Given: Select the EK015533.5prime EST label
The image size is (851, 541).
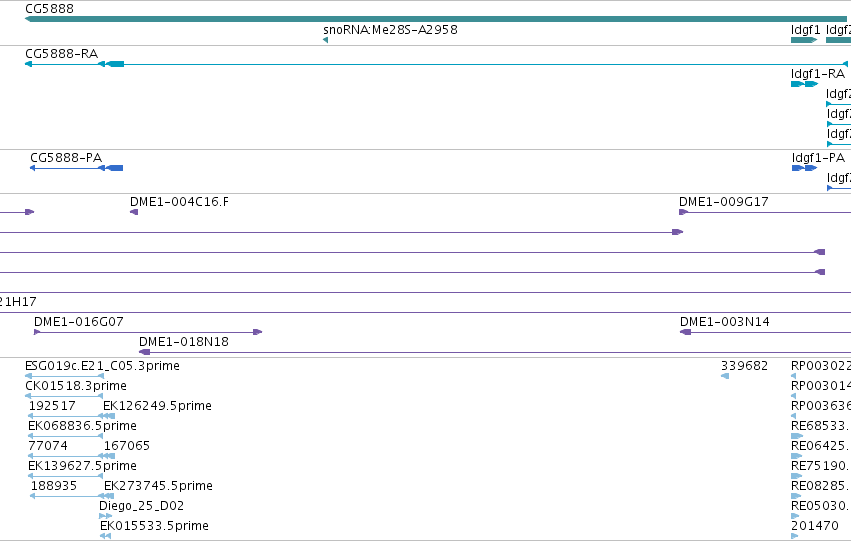Looking at the screenshot, I should click(154, 526).
